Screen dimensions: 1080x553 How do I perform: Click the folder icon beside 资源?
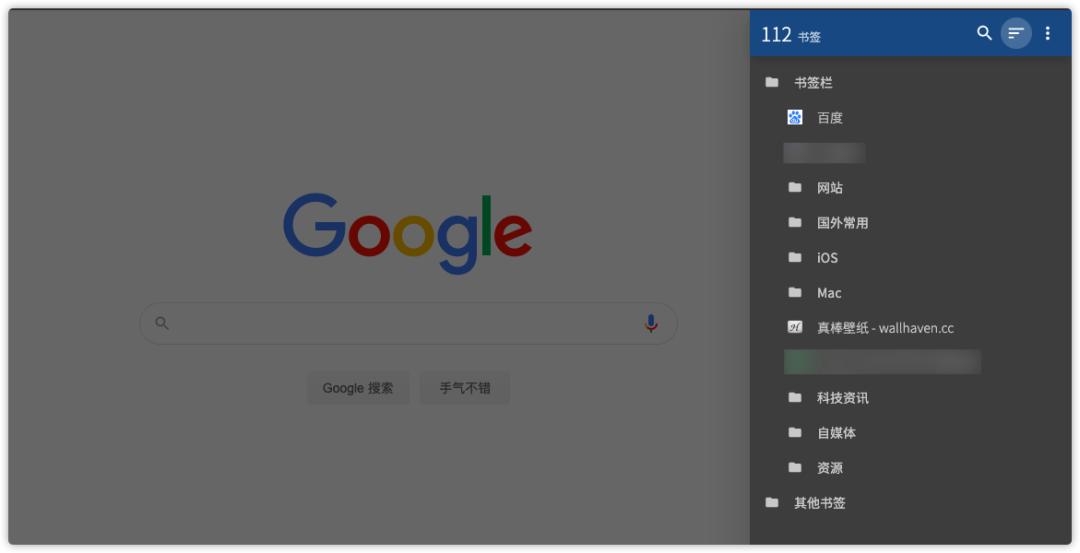click(x=795, y=468)
